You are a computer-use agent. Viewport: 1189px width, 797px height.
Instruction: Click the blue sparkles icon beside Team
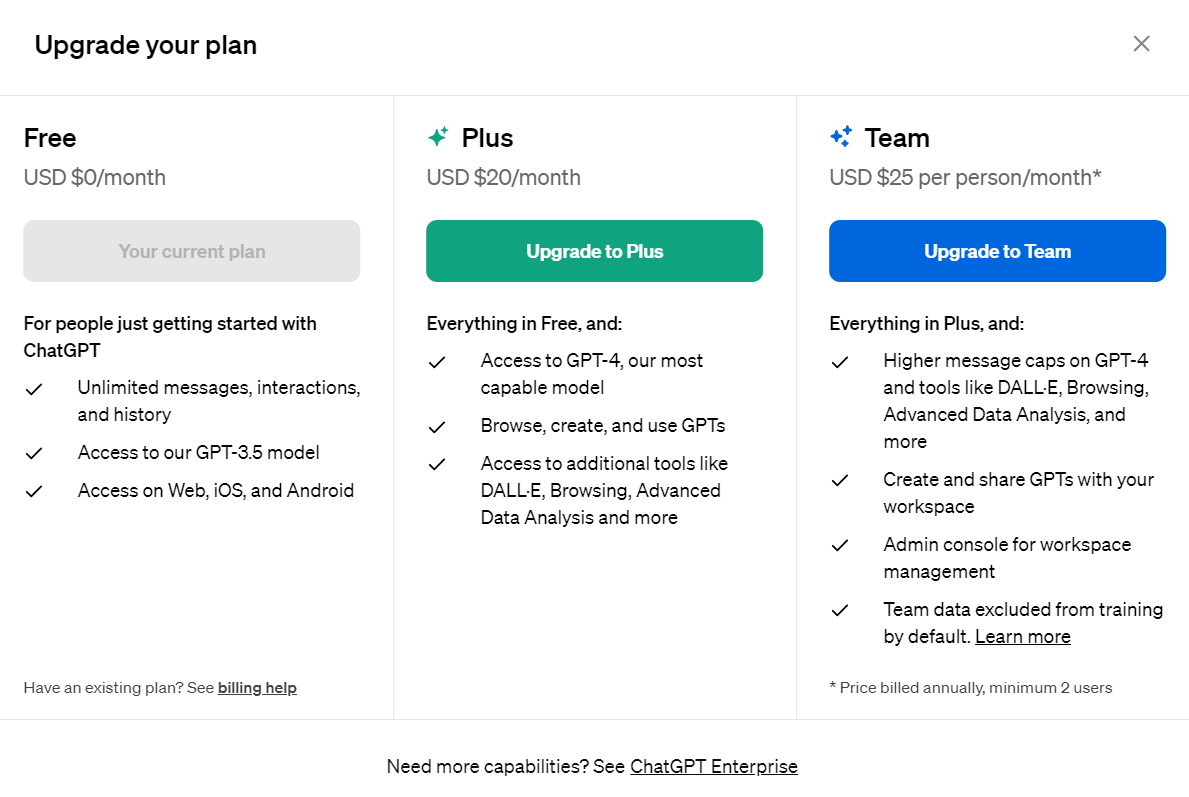[x=841, y=136]
